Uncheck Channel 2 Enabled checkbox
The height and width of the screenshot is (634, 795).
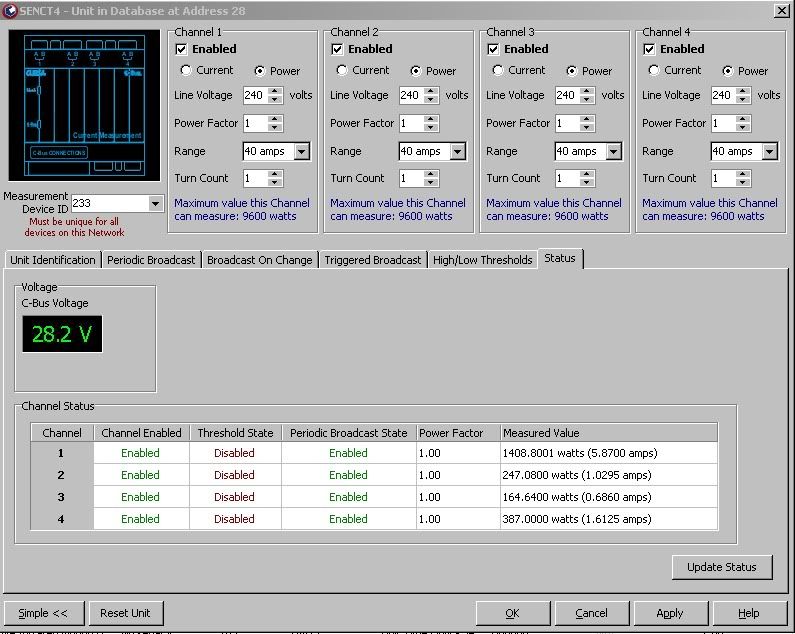pos(337,49)
